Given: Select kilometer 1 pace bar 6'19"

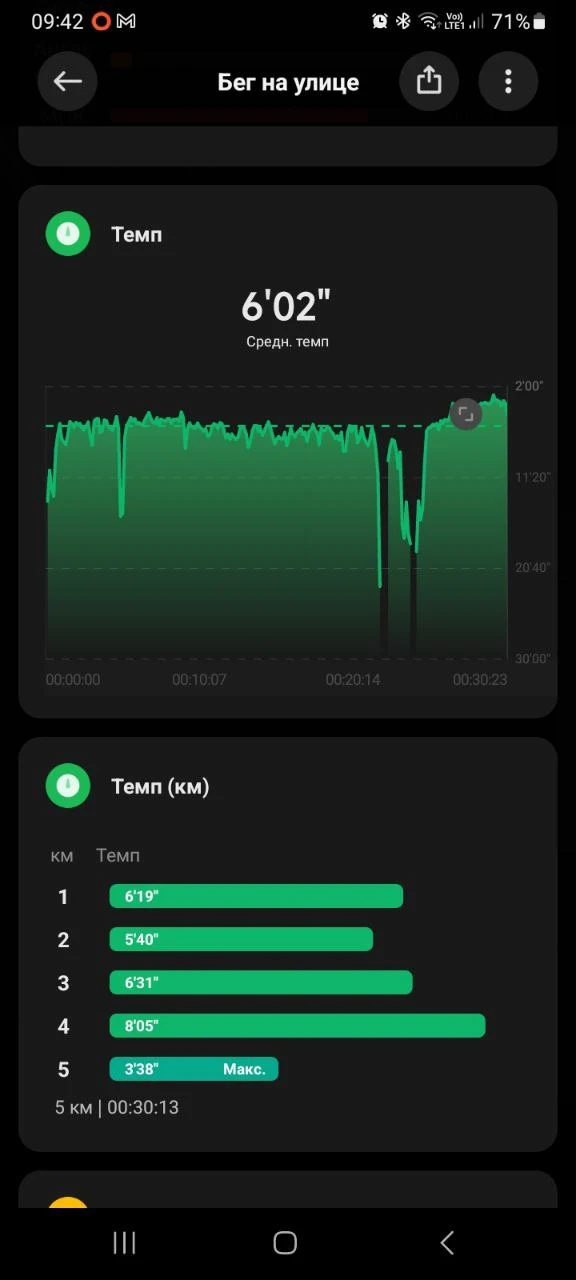Looking at the screenshot, I should (256, 896).
